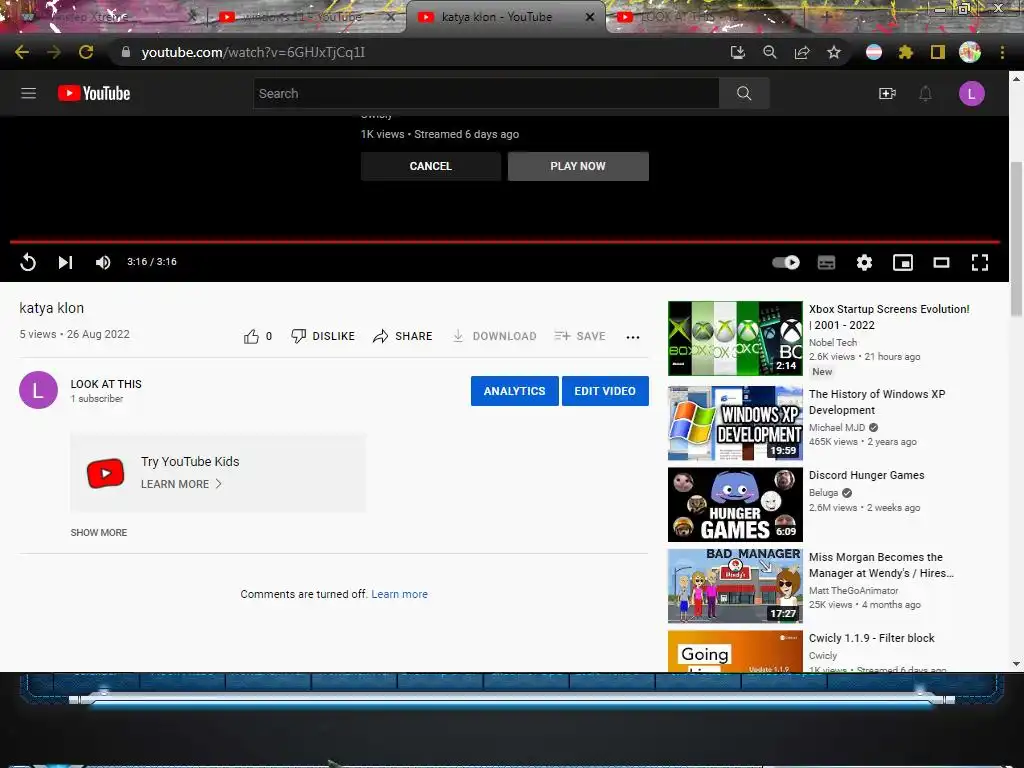The width and height of the screenshot is (1024, 768).
Task: Click the install app icon in address bar
Action: pos(737,52)
